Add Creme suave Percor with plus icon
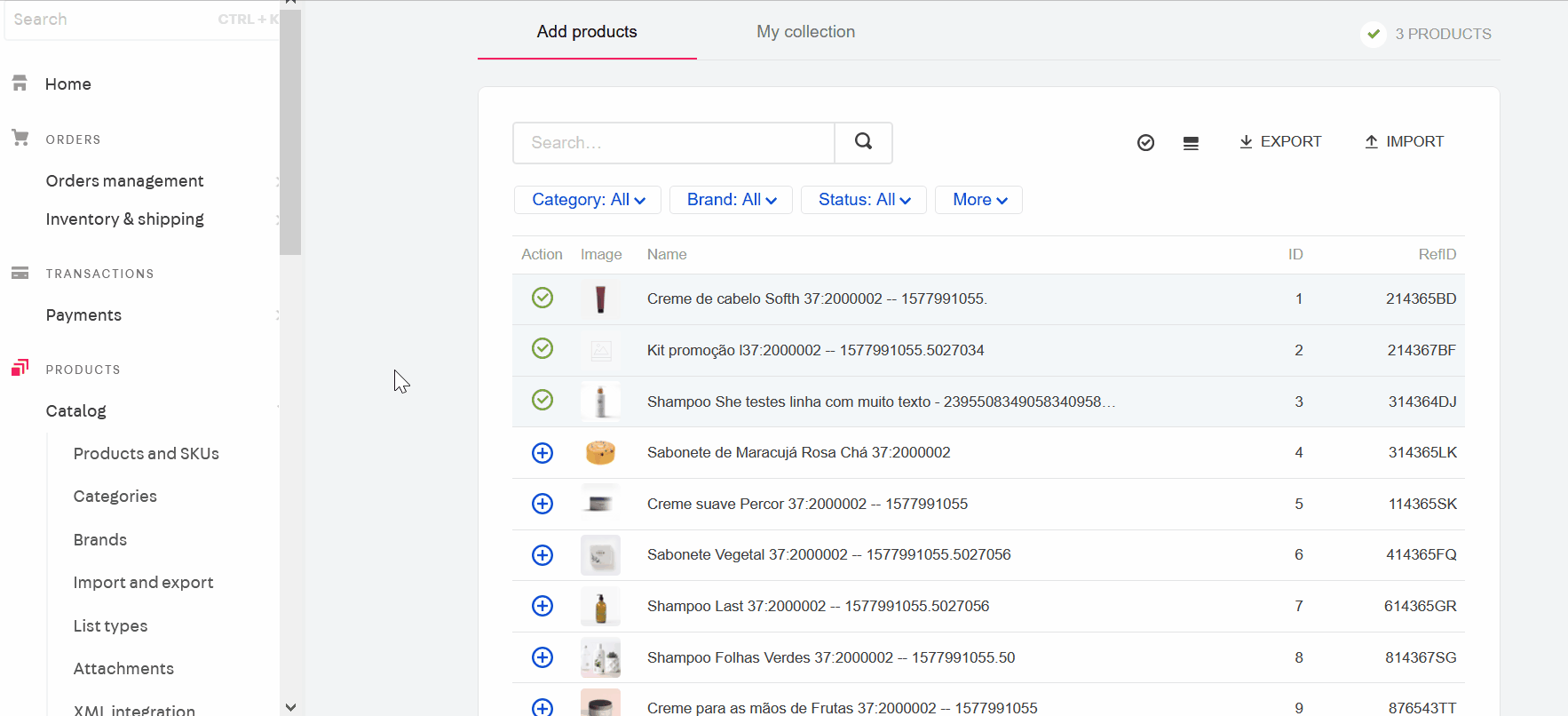The width and height of the screenshot is (1568, 716). pos(542,504)
